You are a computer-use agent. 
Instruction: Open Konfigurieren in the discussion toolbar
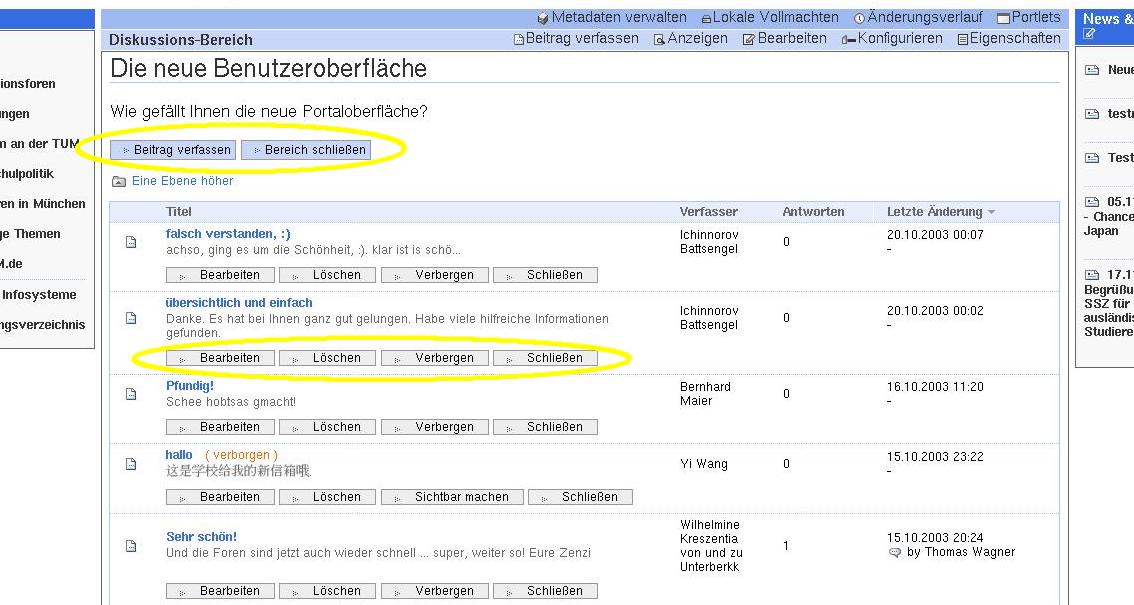[892, 38]
